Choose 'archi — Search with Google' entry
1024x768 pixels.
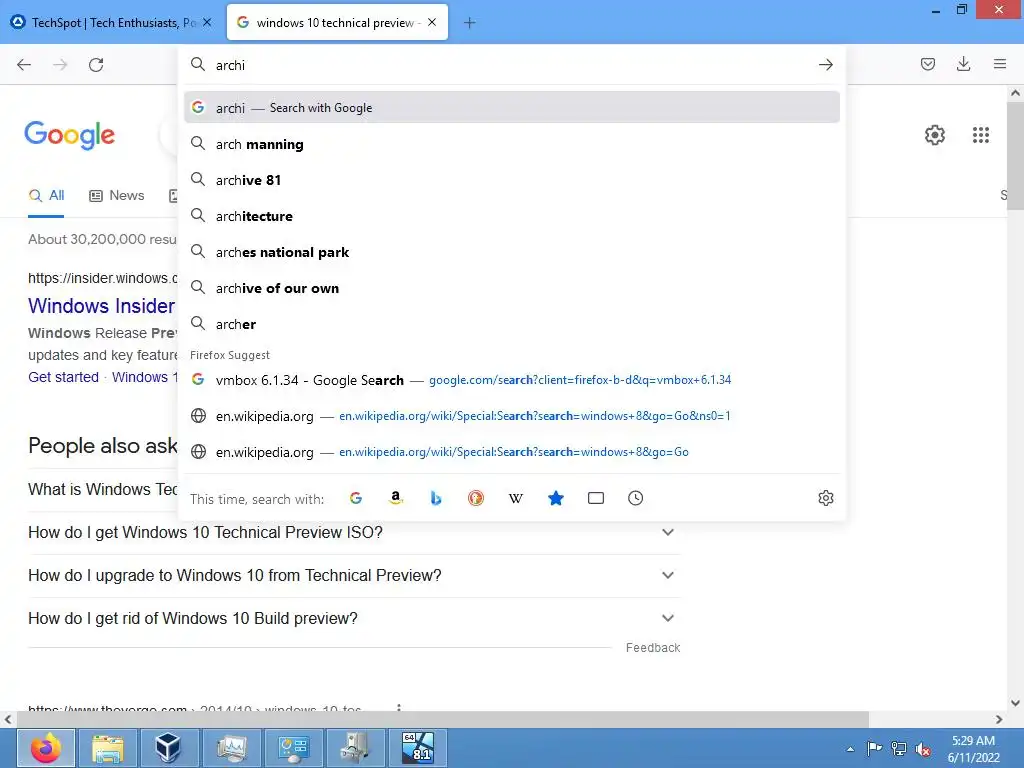pyautogui.click(x=512, y=108)
